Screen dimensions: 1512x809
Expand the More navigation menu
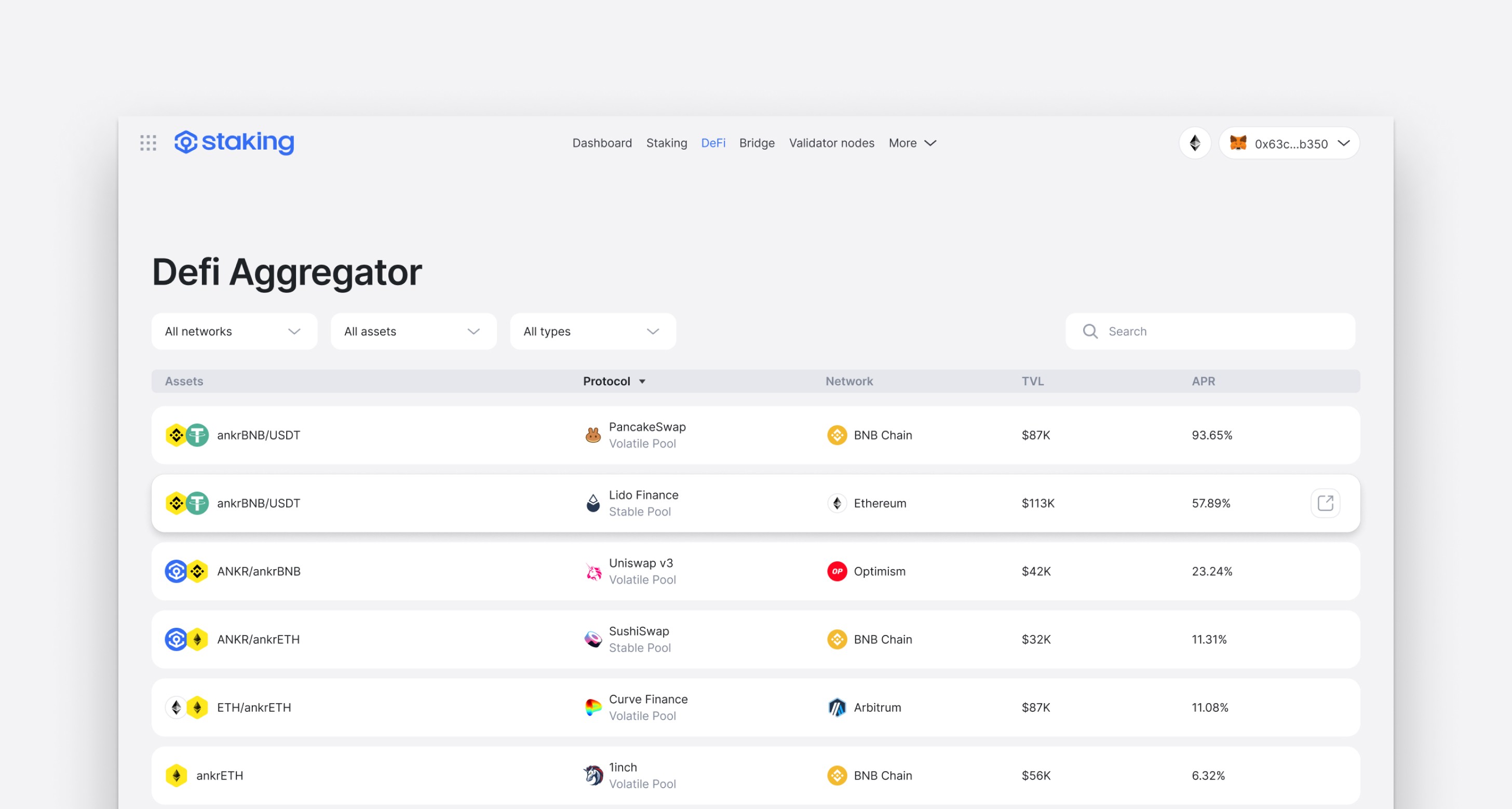tap(912, 143)
